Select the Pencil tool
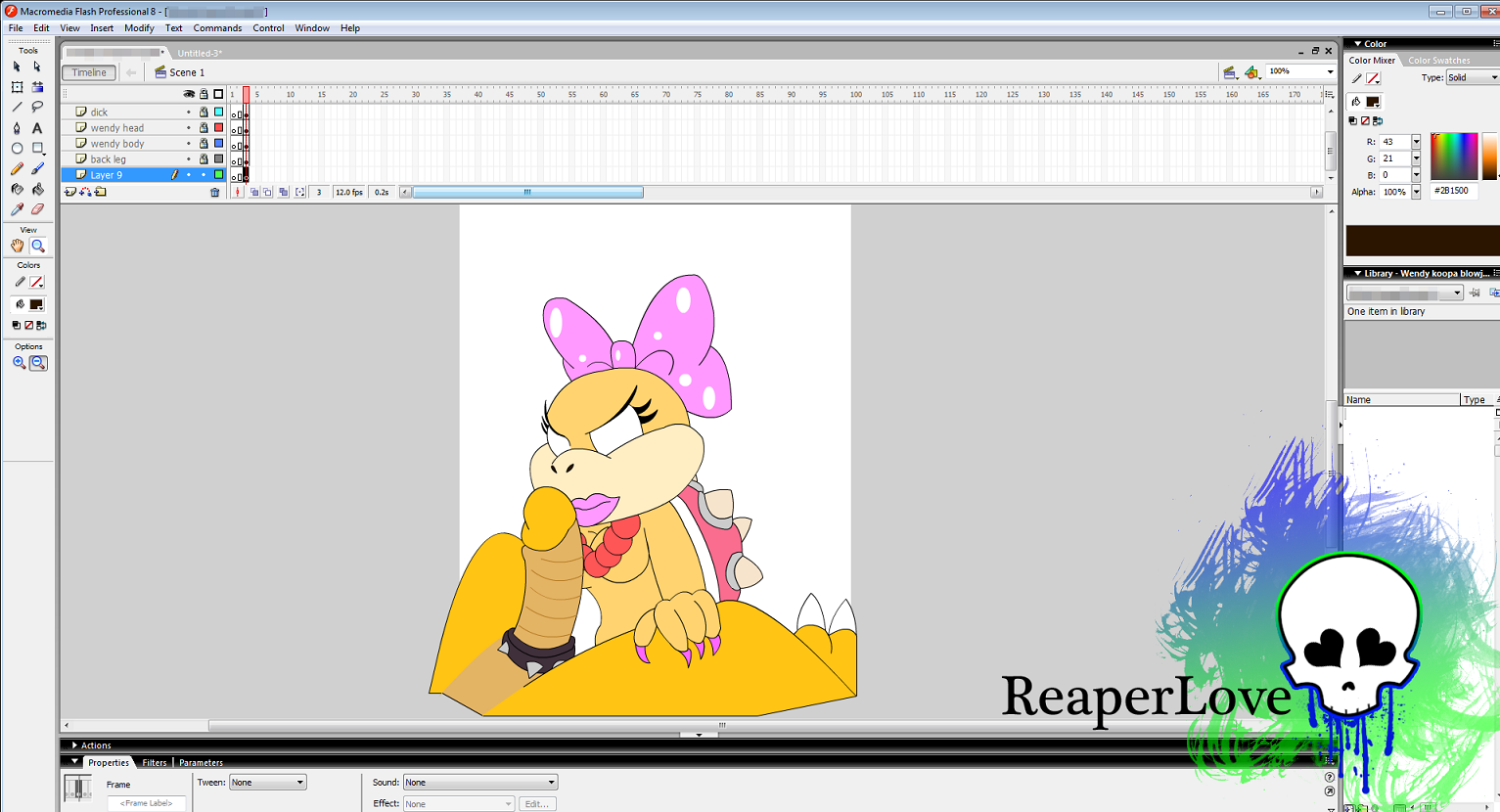 pyautogui.click(x=17, y=168)
